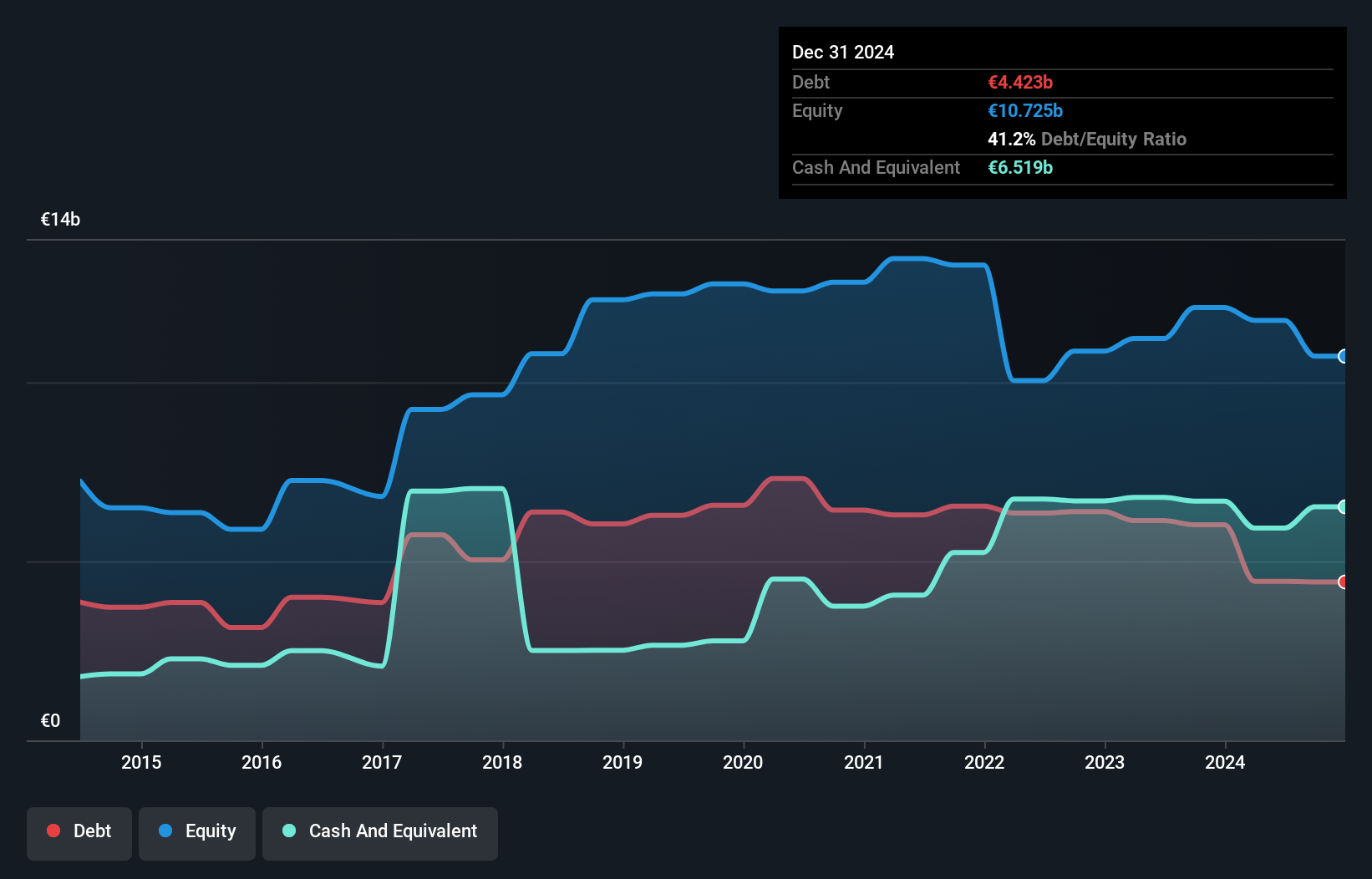Select the red Debt end-point marker
This screenshot has height=879, width=1372.
pyautogui.click(x=1343, y=582)
